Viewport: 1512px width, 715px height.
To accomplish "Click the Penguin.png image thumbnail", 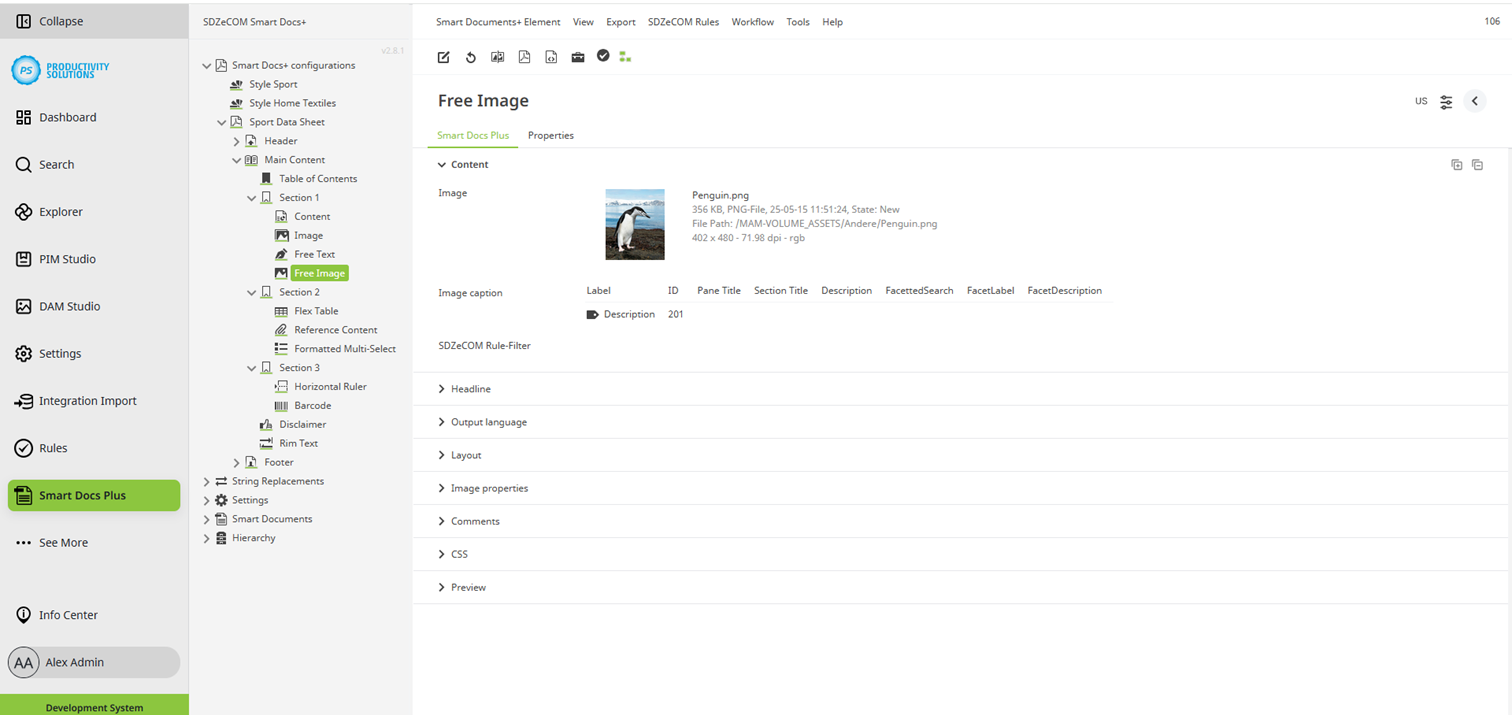I will coord(634,223).
